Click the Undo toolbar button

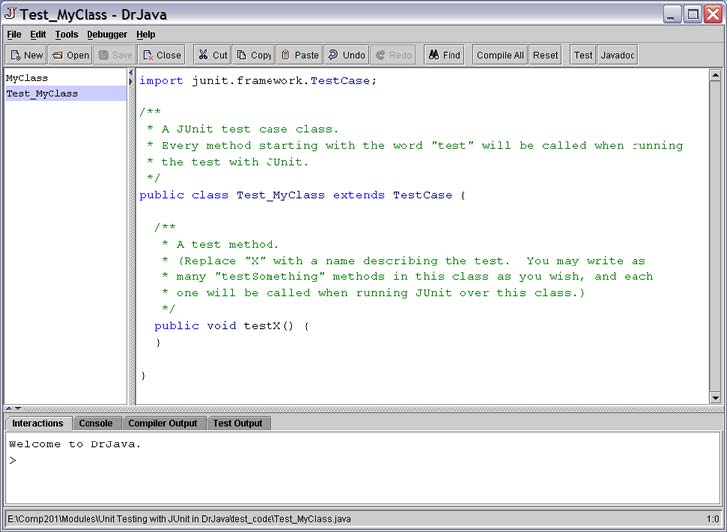(346, 55)
